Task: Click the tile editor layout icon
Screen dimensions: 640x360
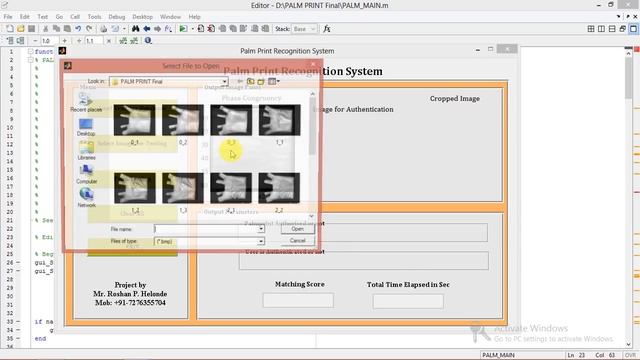Action: [x=591, y=29]
